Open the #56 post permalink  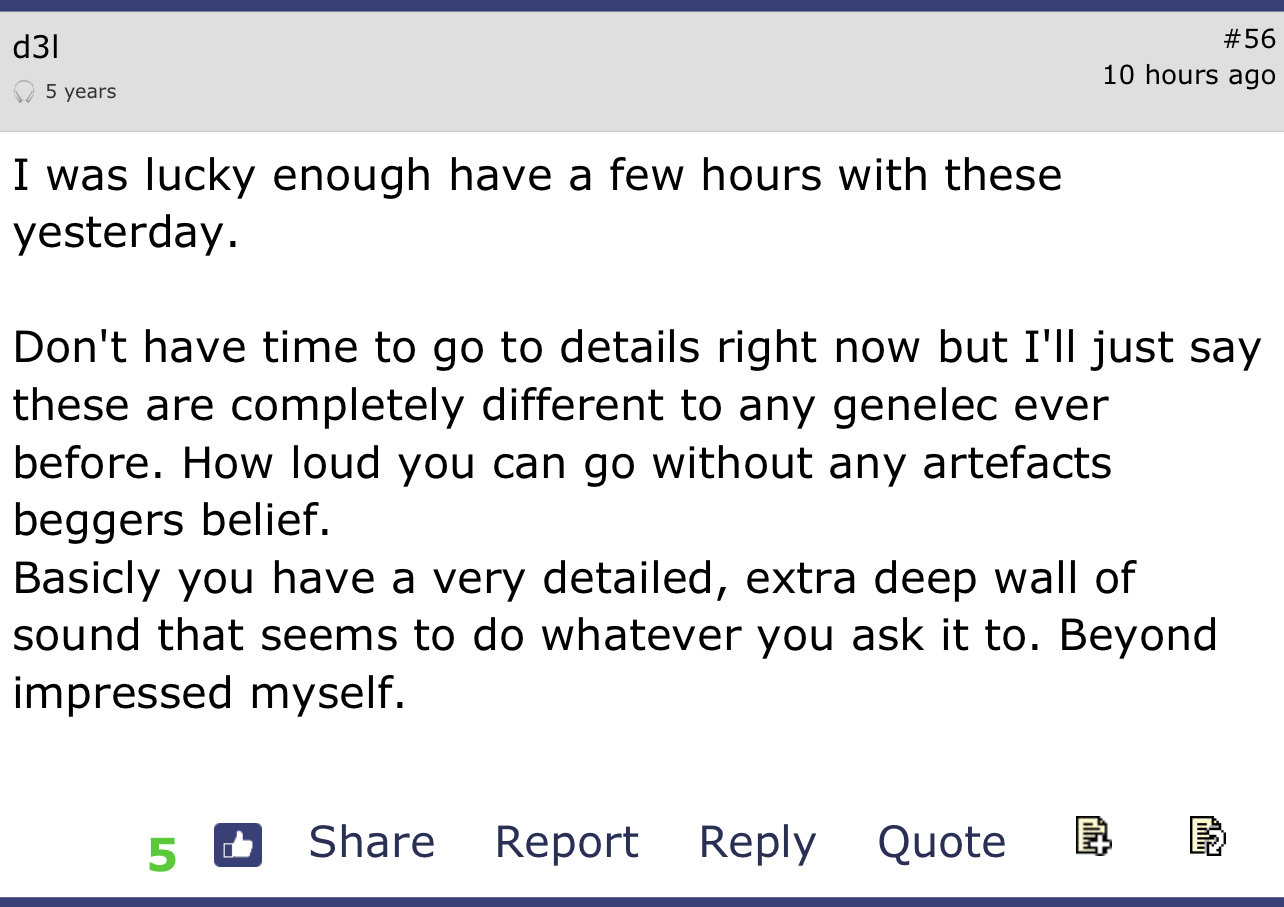1249,39
